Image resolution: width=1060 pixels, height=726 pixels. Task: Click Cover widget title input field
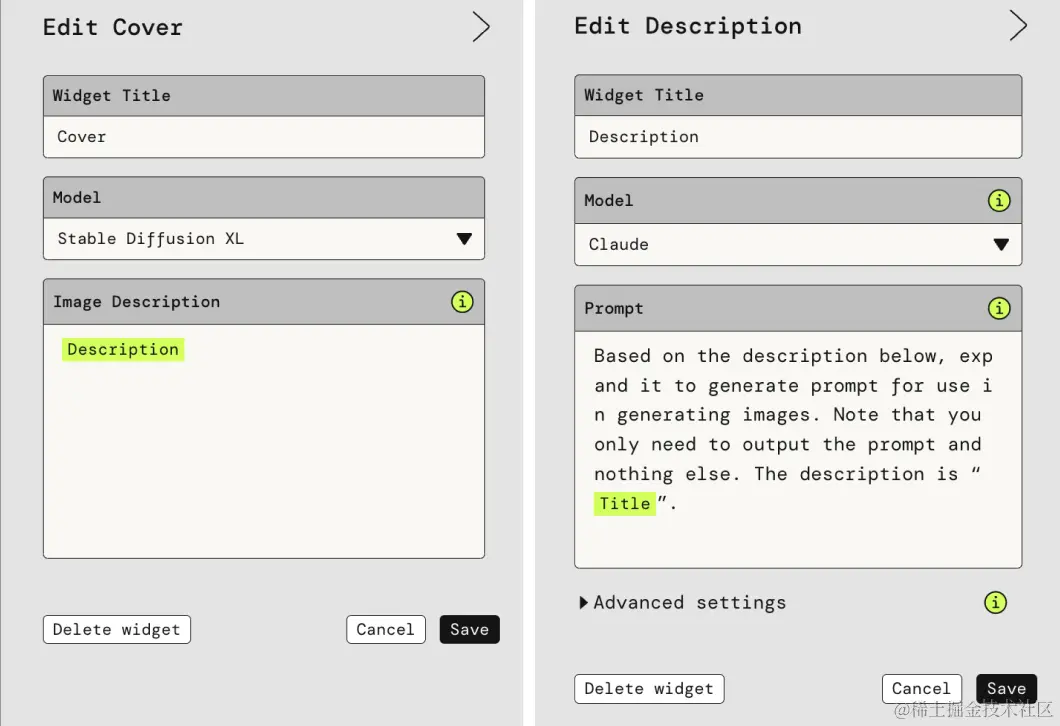[x=264, y=137]
